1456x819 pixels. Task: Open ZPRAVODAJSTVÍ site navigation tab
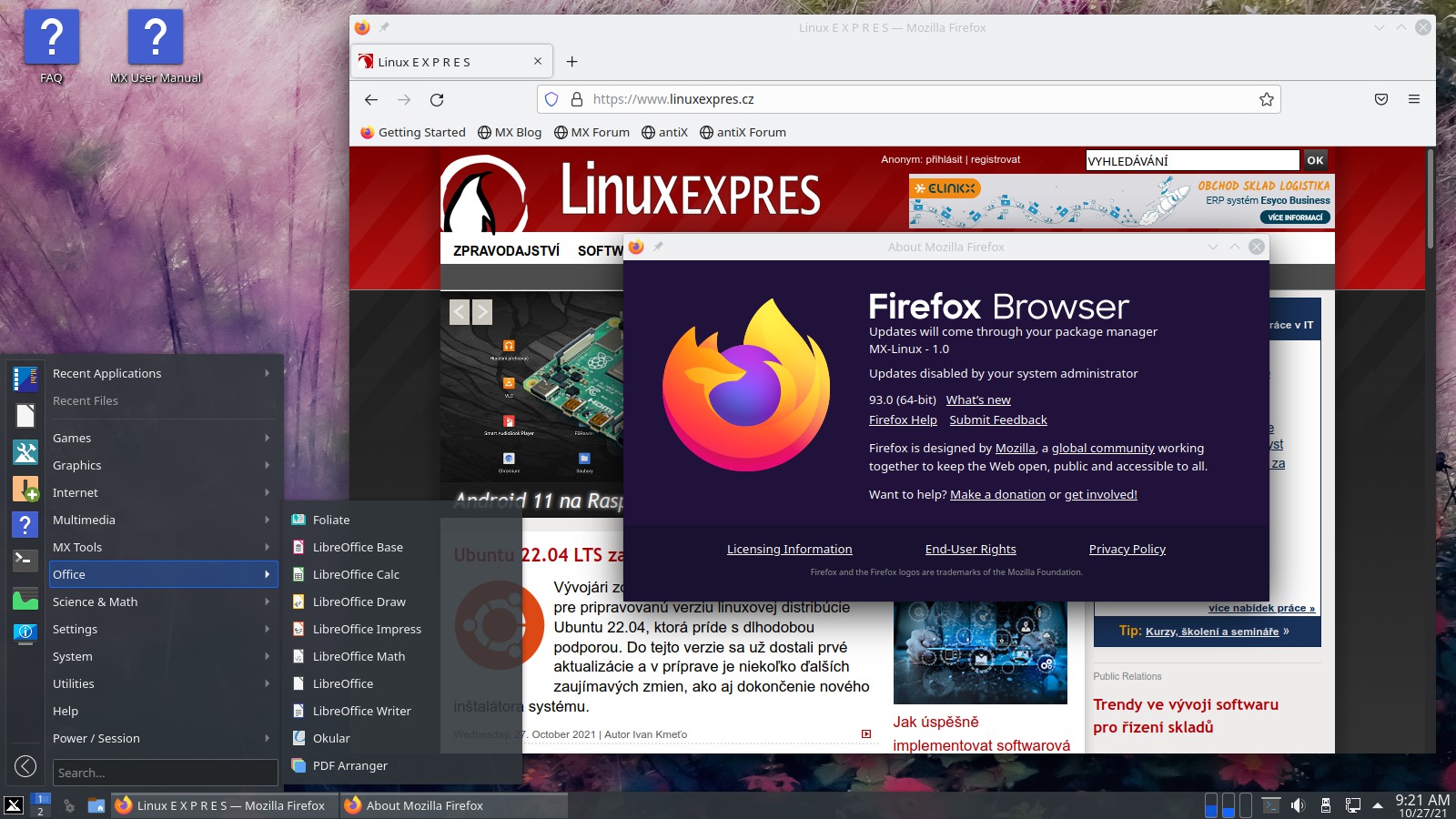[x=506, y=250]
